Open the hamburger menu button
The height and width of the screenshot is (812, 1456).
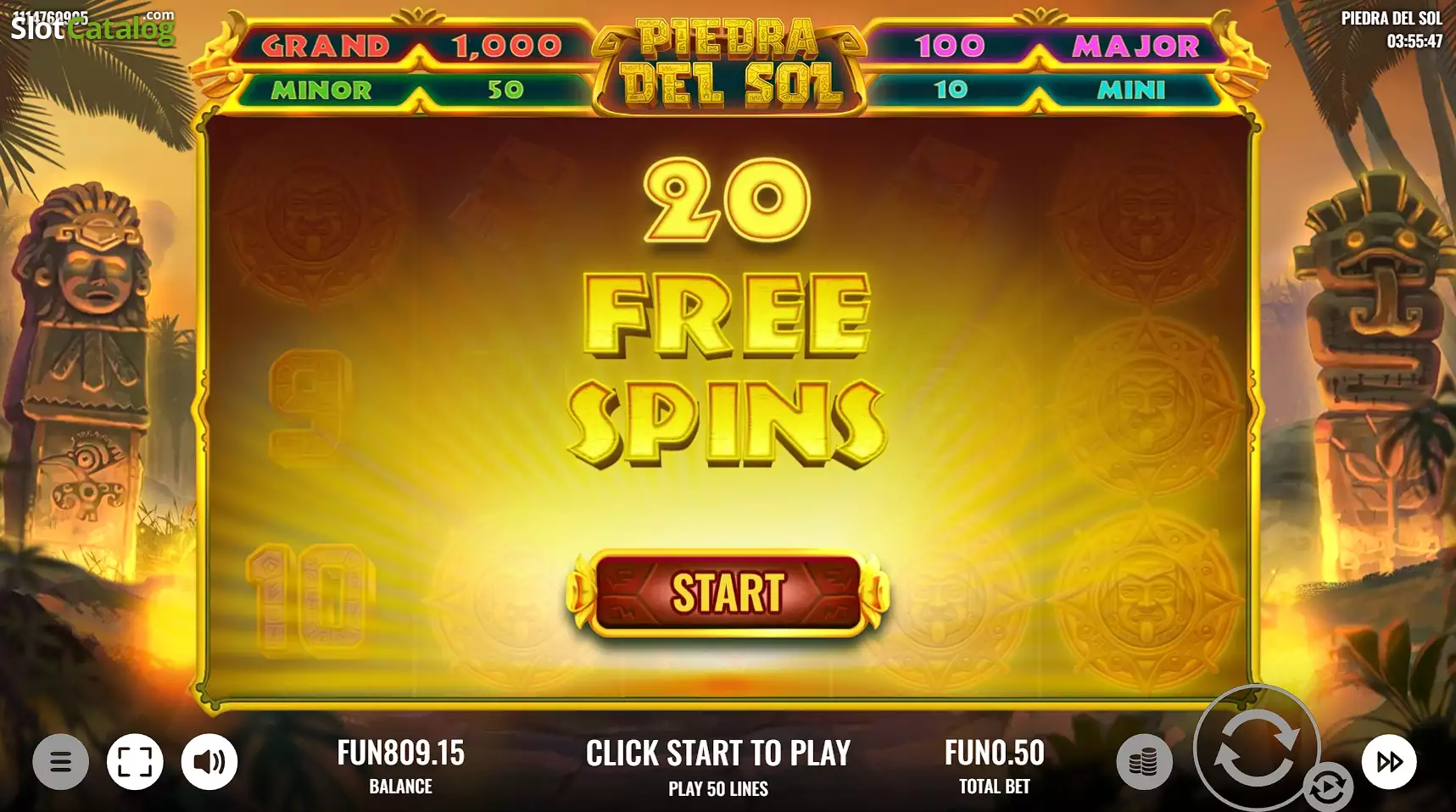(x=60, y=762)
